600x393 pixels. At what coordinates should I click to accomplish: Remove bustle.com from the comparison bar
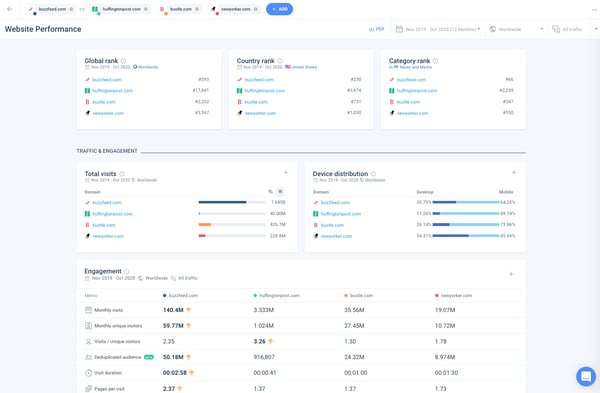[197, 9]
